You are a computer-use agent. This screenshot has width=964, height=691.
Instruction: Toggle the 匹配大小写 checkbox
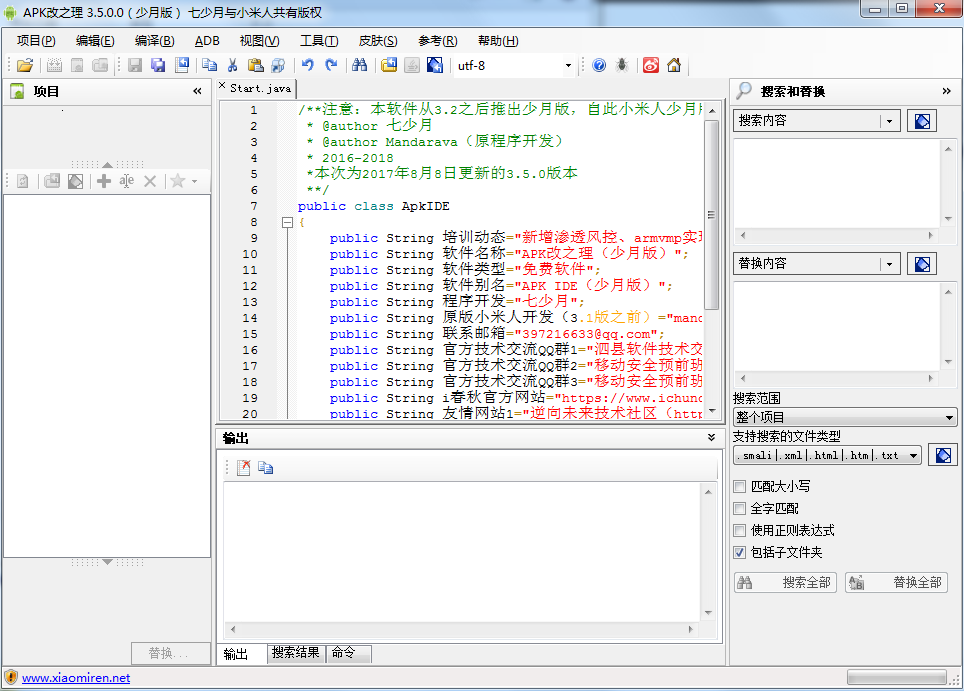pos(740,487)
